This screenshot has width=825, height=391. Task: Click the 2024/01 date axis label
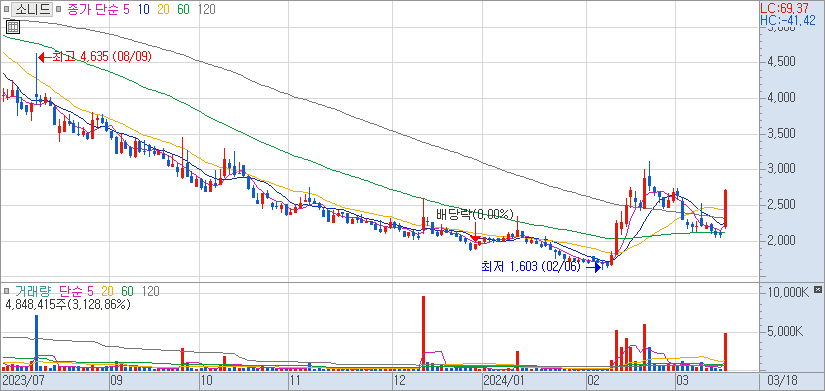(504, 380)
